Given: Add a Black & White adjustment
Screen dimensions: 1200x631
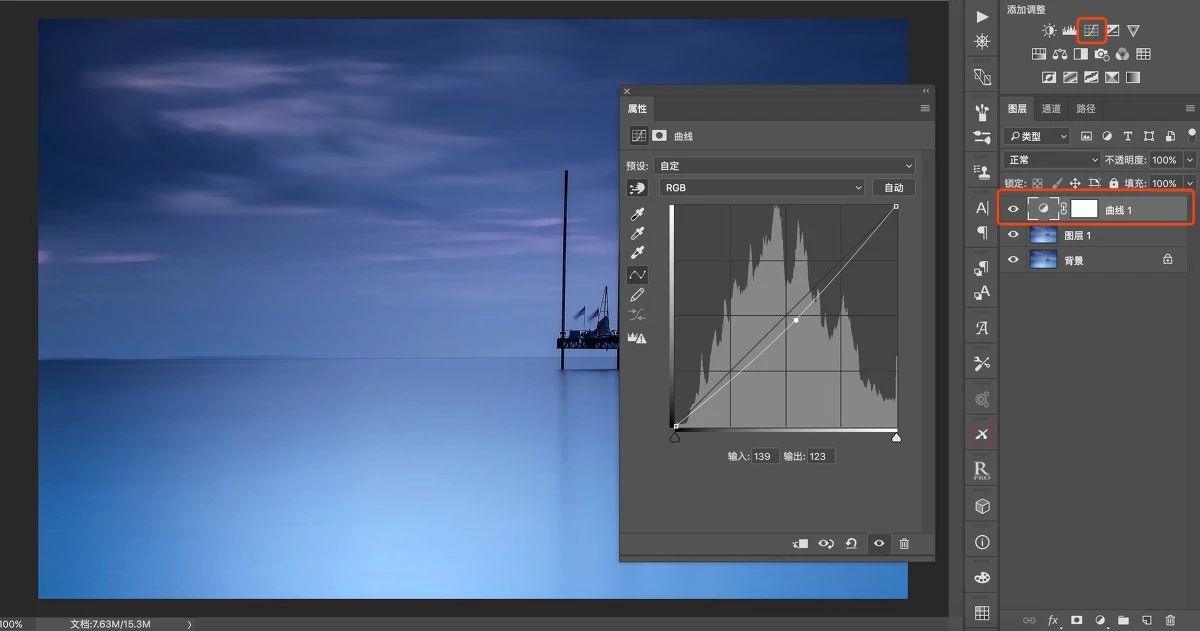Looking at the screenshot, I should (1081, 54).
